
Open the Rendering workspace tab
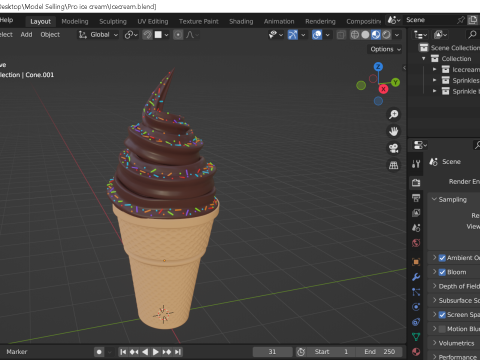(320, 21)
